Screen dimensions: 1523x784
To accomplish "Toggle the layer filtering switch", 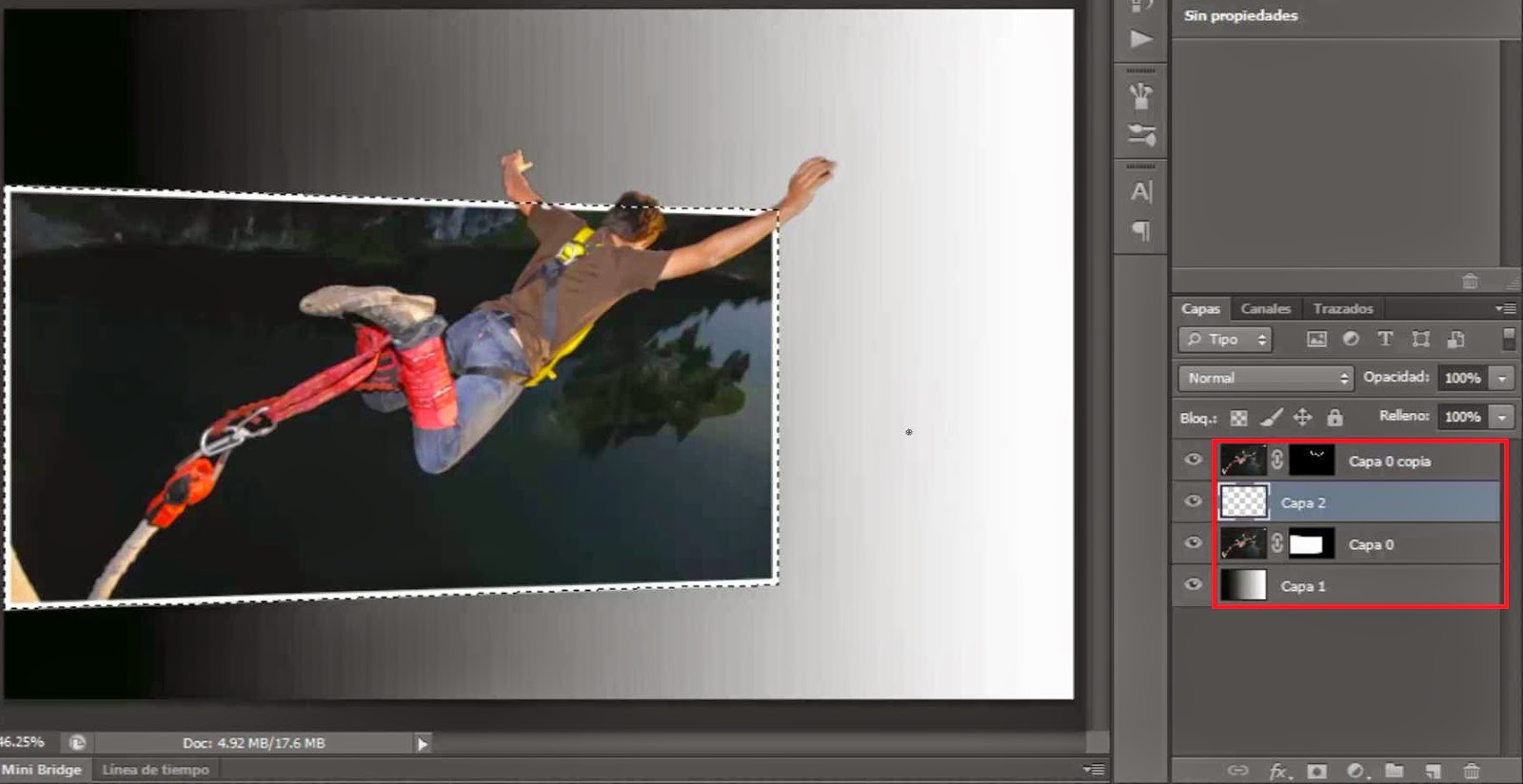I will pos(1508,339).
